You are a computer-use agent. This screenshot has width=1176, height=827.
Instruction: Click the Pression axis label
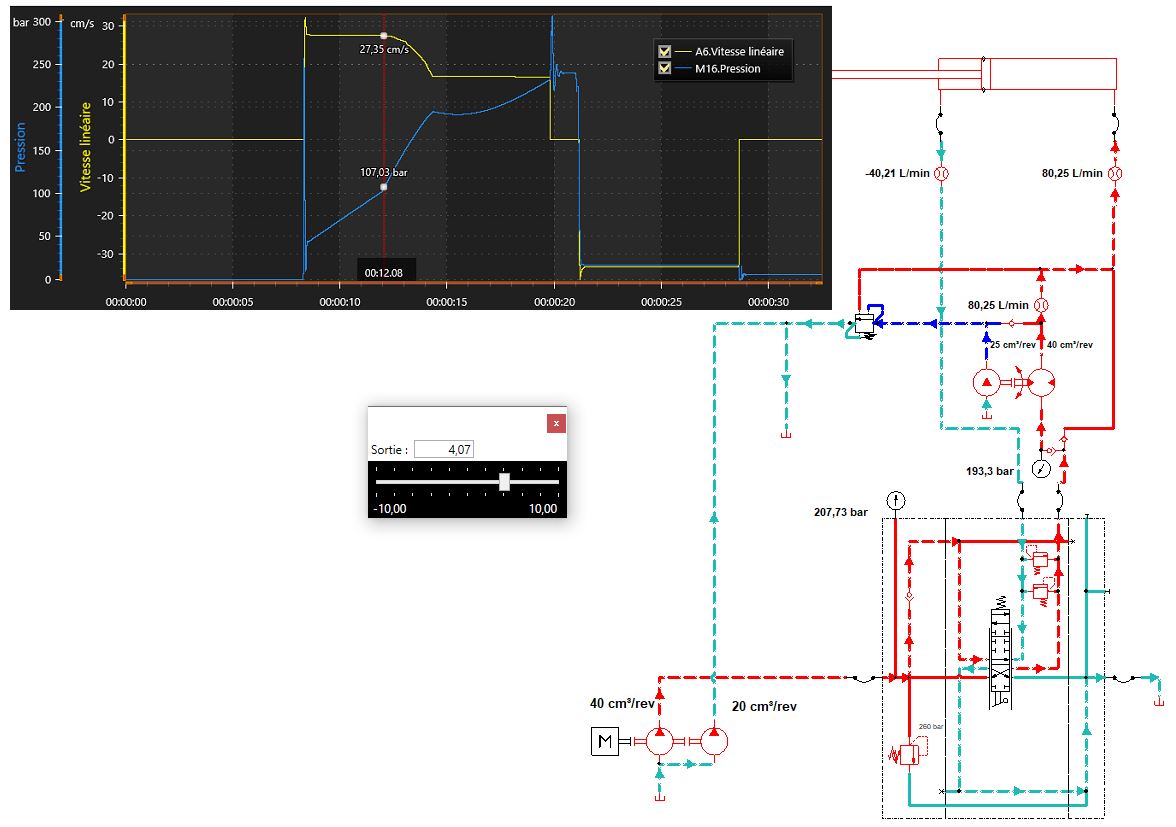pyautogui.click(x=20, y=148)
